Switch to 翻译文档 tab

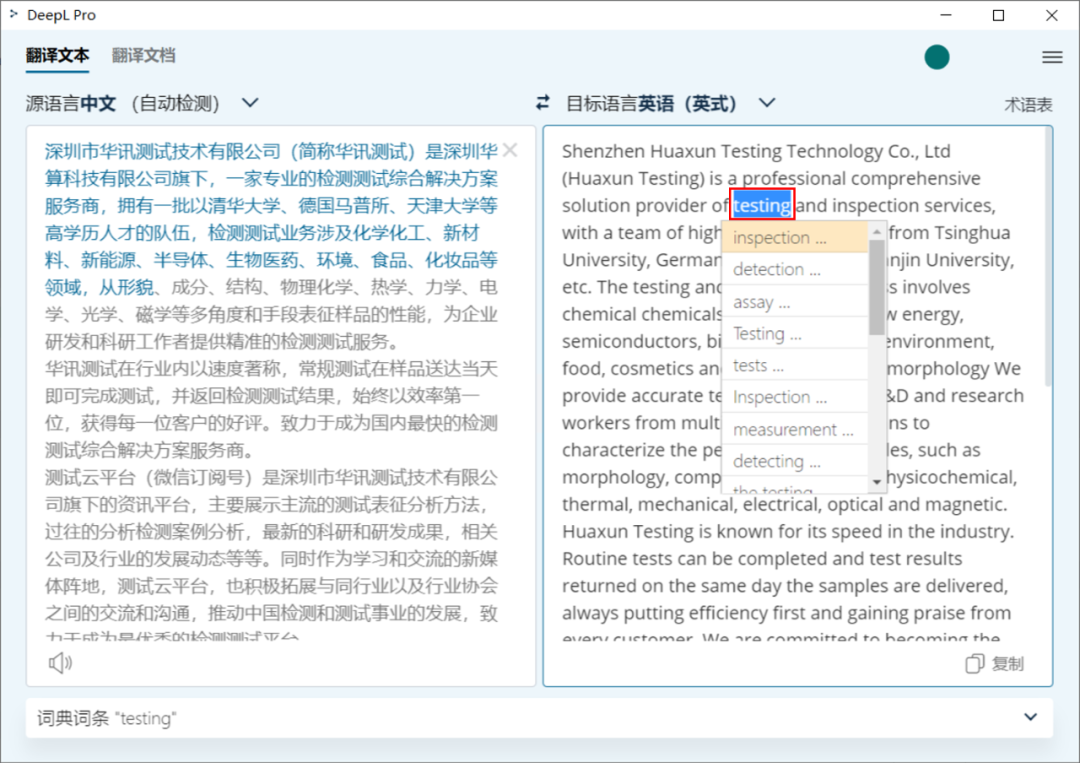[x=143, y=55]
